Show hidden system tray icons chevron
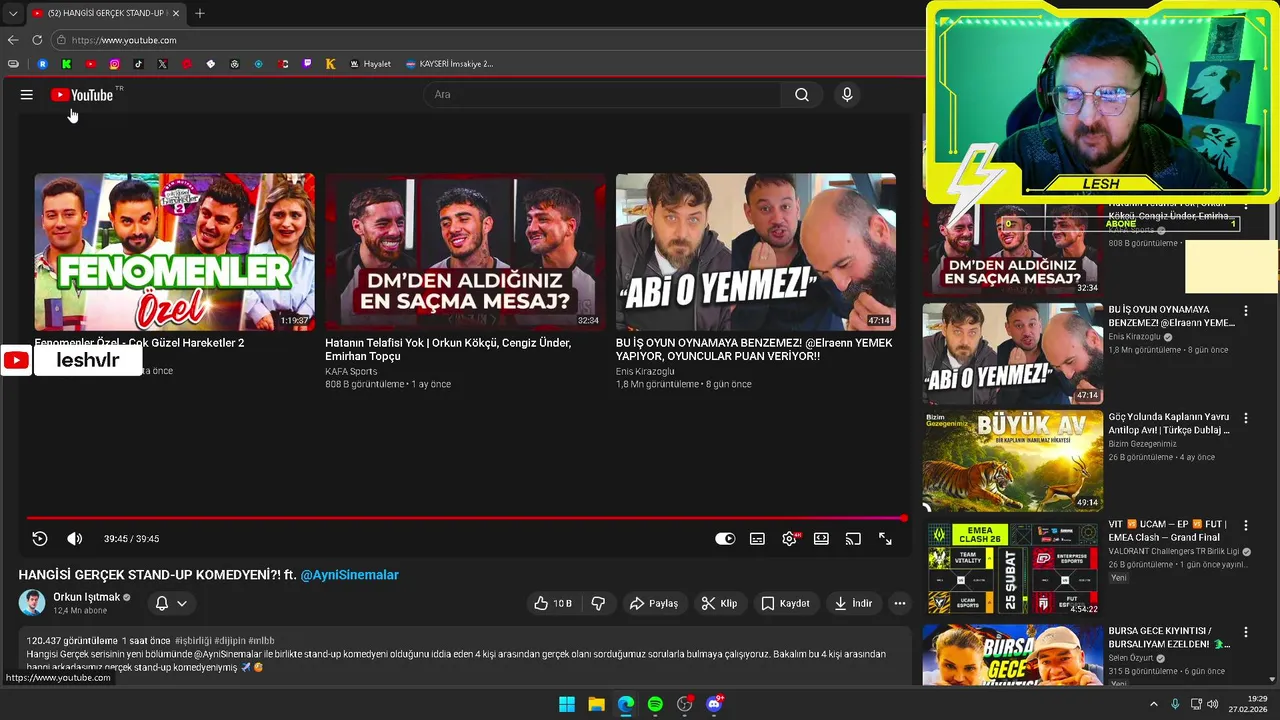The width and height of the screenshot is (1280, 720). [1153, 704]
